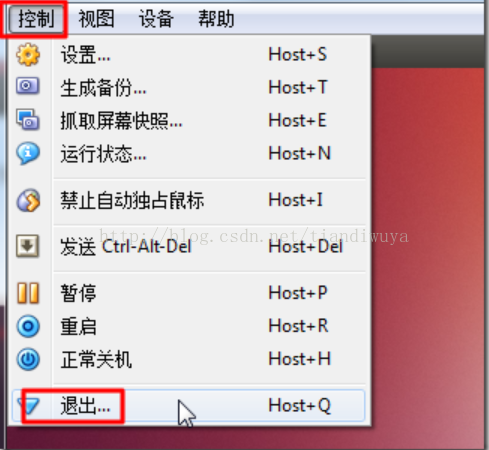Open the 控制 menu in the menu bar

coord(36,18)
